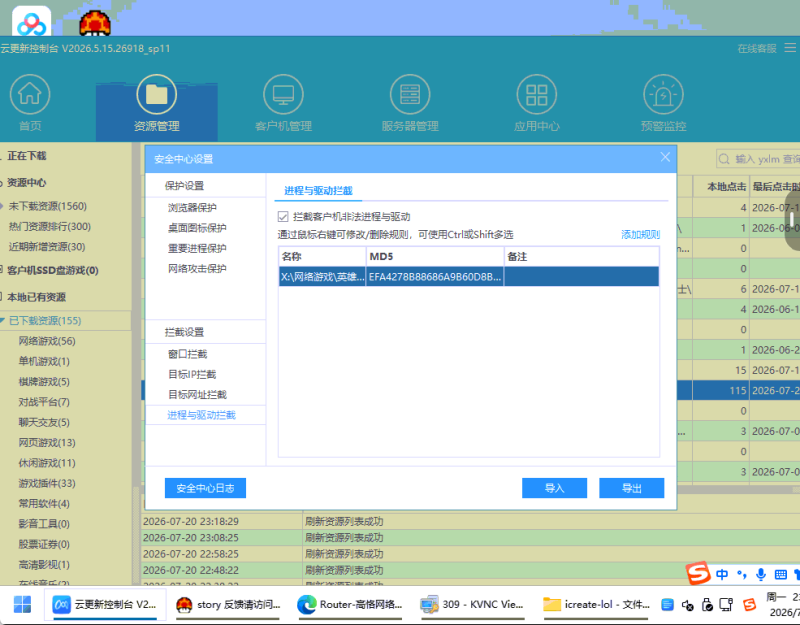Click the Sogou S input method icon

pos(698,574)
